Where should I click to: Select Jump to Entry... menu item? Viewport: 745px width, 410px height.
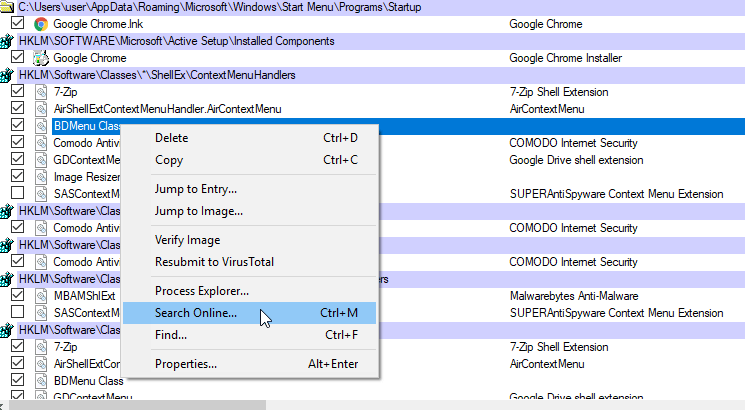[249, 189]
